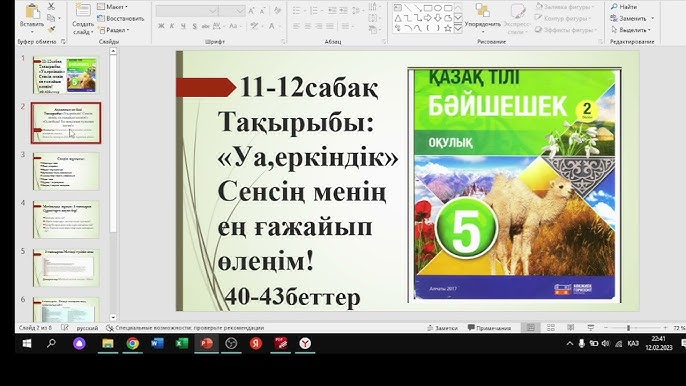The height and width of the screenshot is (386, 686).
Task: Select the down arrow shape
Action: click(x=438, y=18)
